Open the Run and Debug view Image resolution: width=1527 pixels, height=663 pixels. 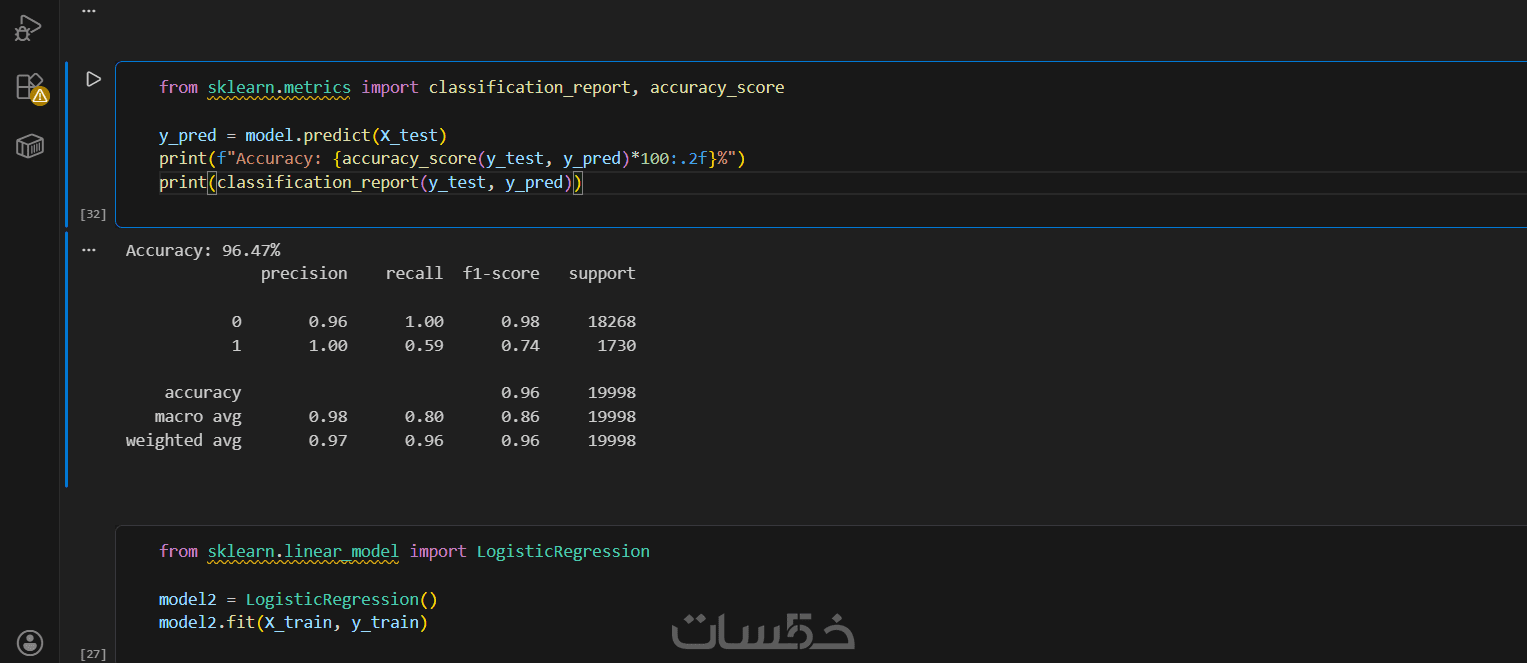coord(28,28)
